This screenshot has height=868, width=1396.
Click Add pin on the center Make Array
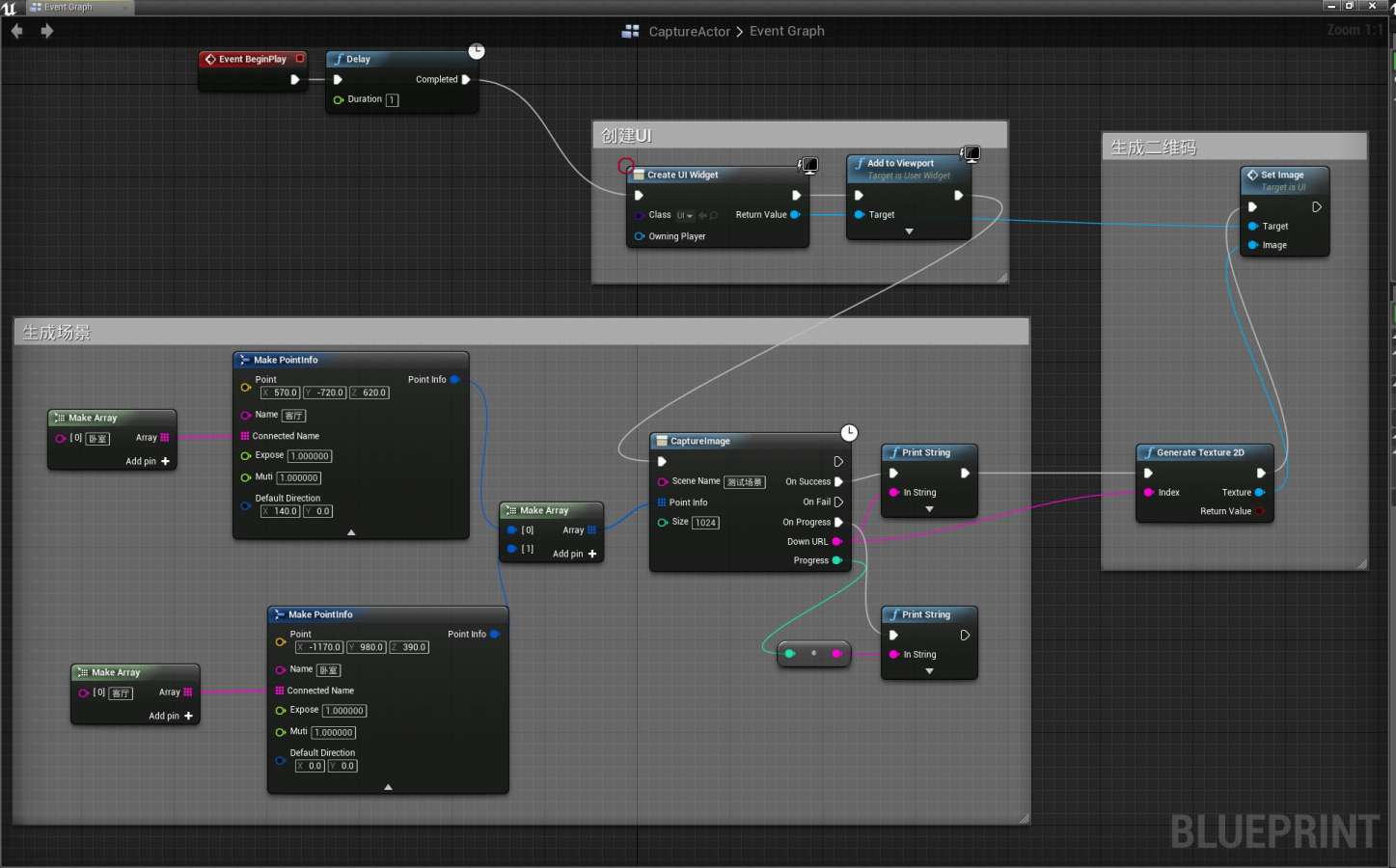coord(574,554)
